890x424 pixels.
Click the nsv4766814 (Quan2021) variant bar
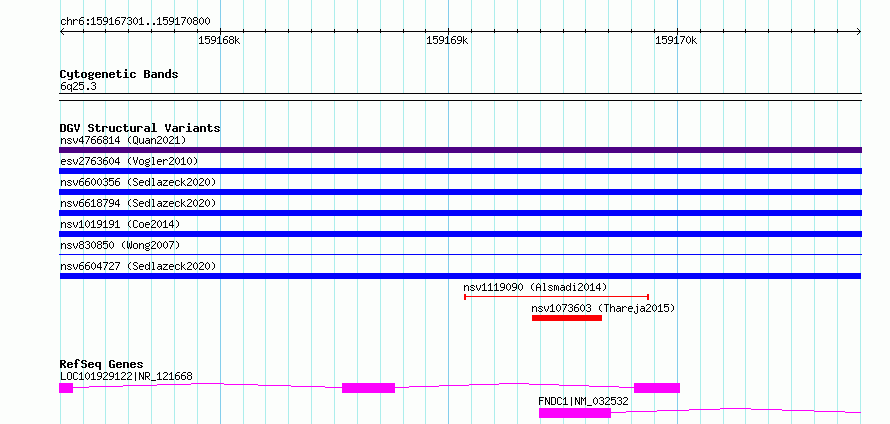click(460, 150)
